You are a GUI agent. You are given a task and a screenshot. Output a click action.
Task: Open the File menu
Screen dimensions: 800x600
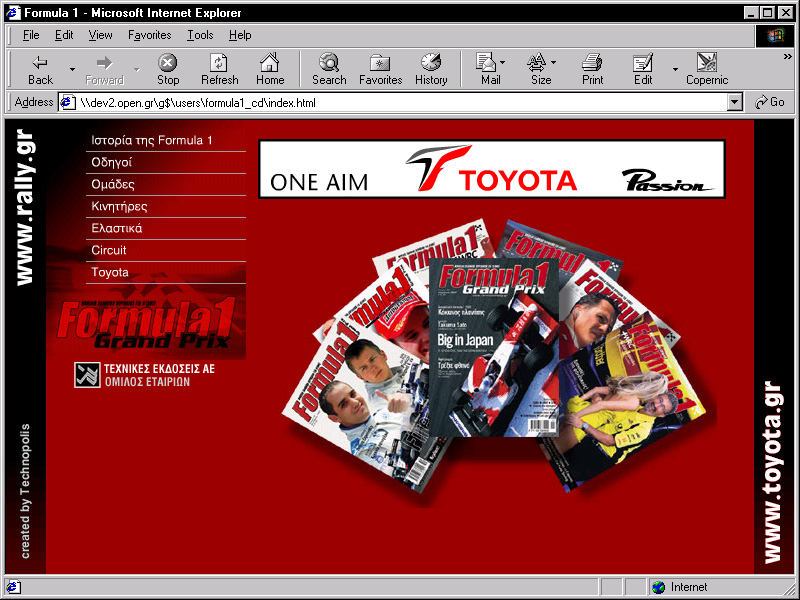point(31,35)
